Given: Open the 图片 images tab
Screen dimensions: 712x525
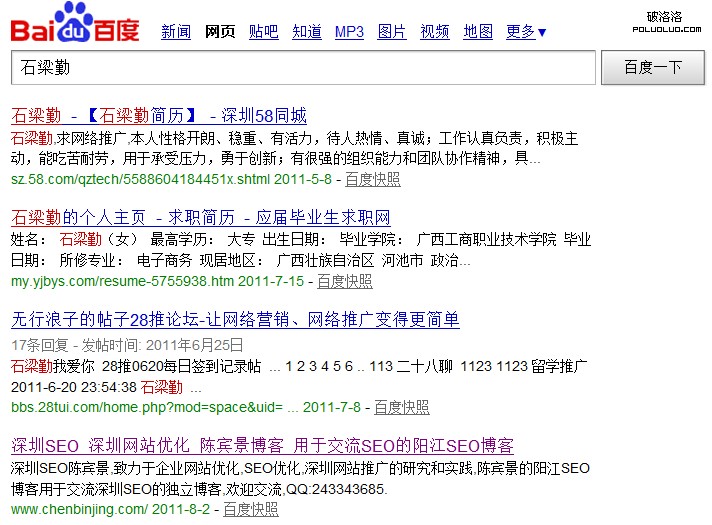Looking at the screenshot, I should [392, 32].
